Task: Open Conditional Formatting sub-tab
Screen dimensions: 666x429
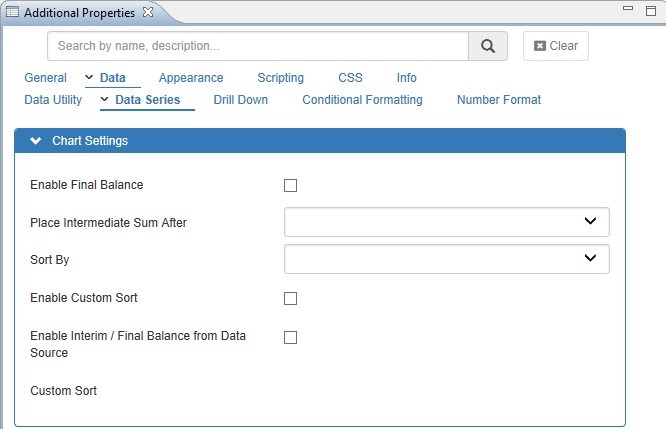Action: (362, 100)
